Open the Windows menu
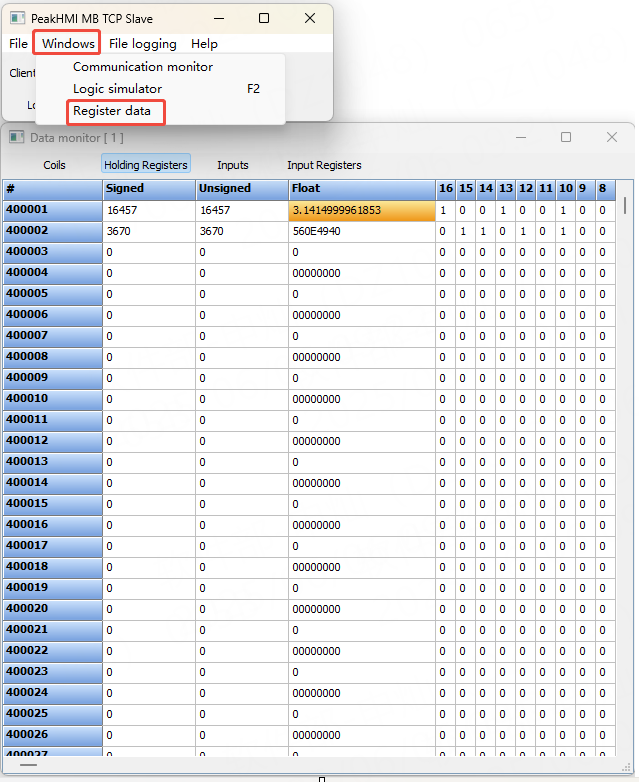 point(68,43)
